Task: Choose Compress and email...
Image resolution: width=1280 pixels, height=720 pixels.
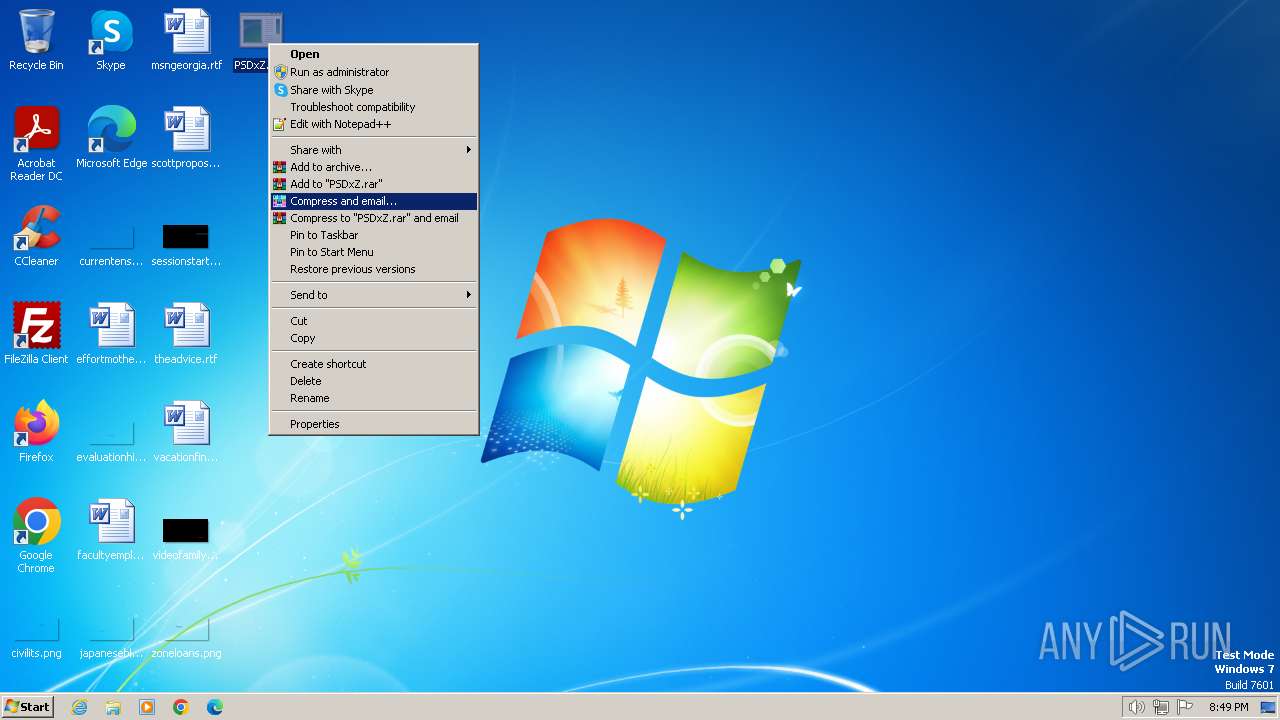Action: (x=374, y=201)
